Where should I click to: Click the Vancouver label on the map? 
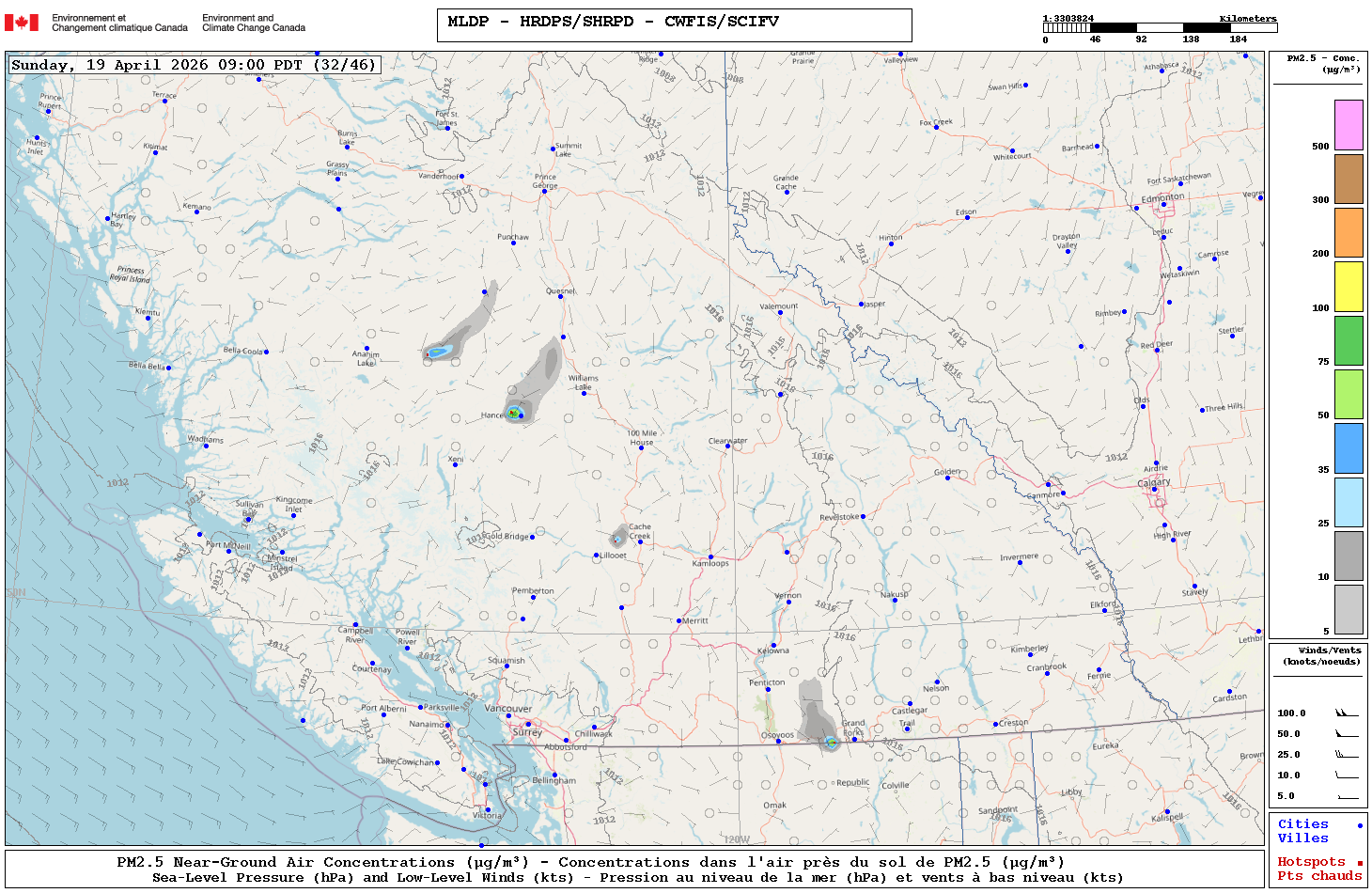508,709
